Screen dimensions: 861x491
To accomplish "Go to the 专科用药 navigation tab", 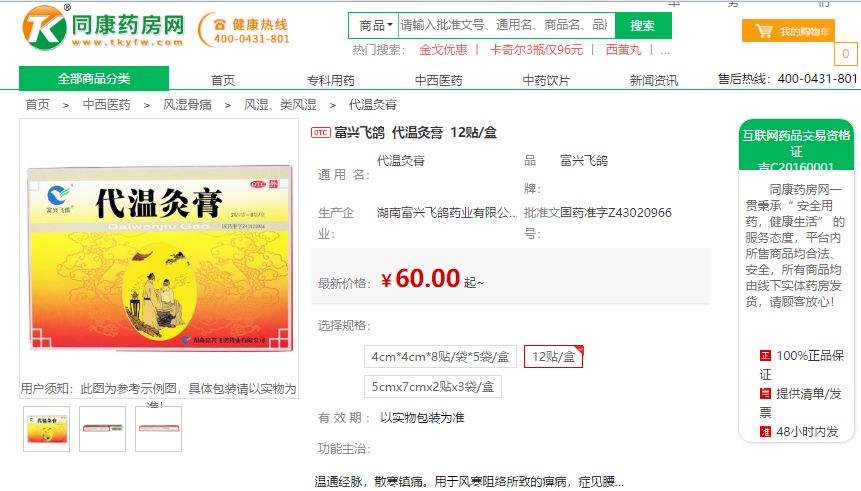I will (331, 80).
